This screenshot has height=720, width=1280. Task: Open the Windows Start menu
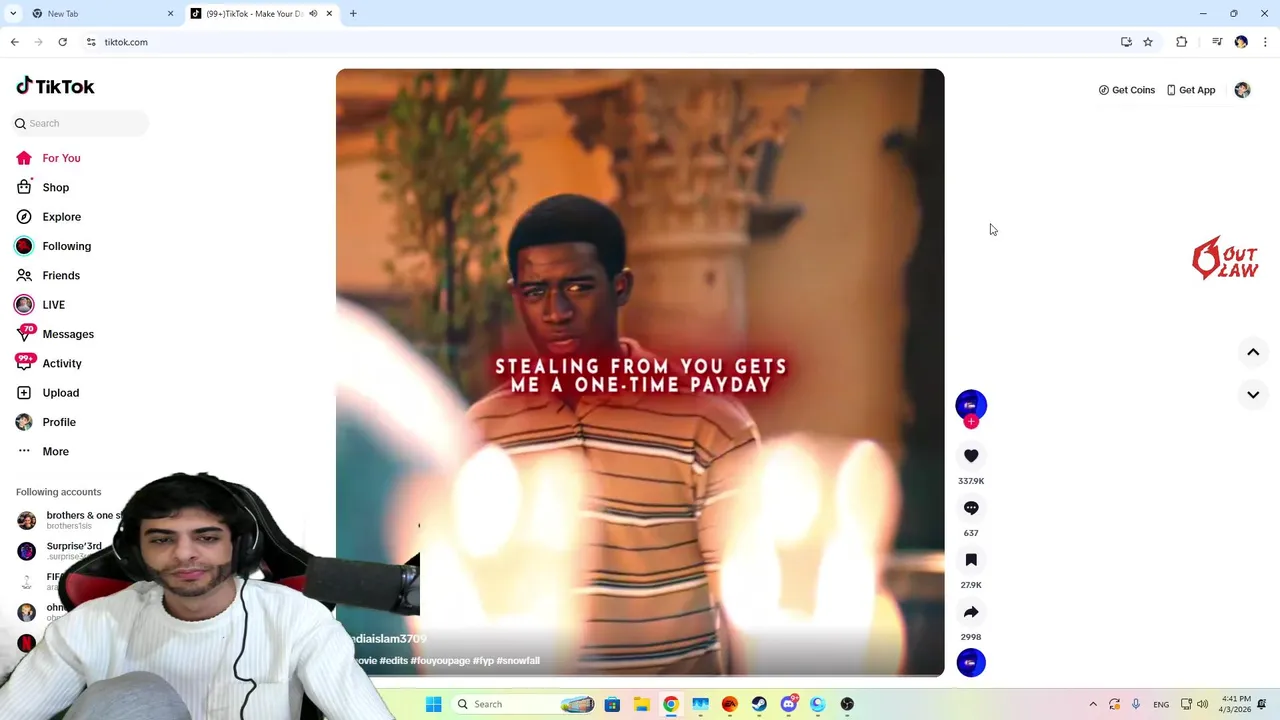click(433, 704)
